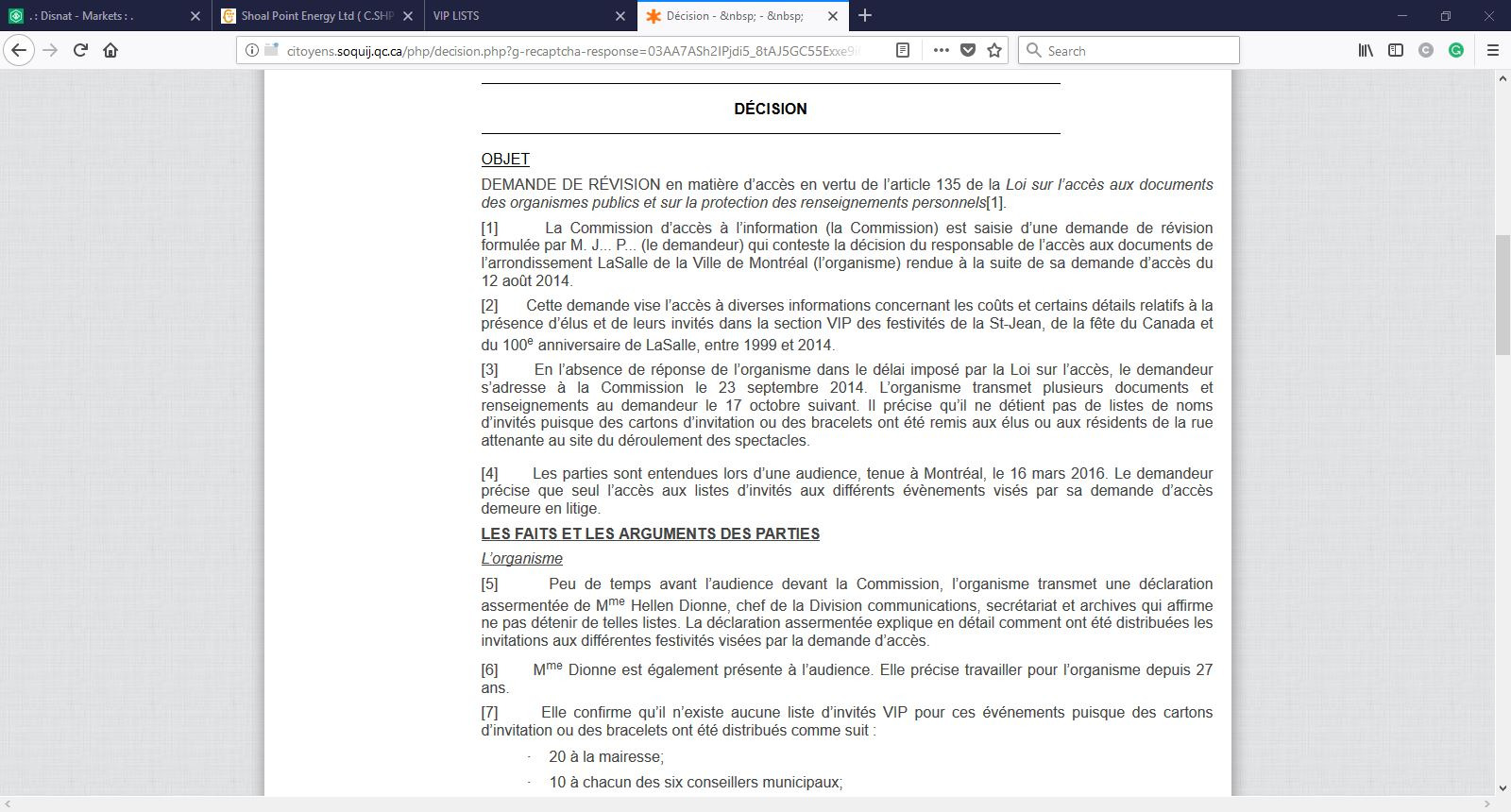Screen dimensions: 1511x812
Task: Toggle reader view for this page
Action: pos(903,50)
